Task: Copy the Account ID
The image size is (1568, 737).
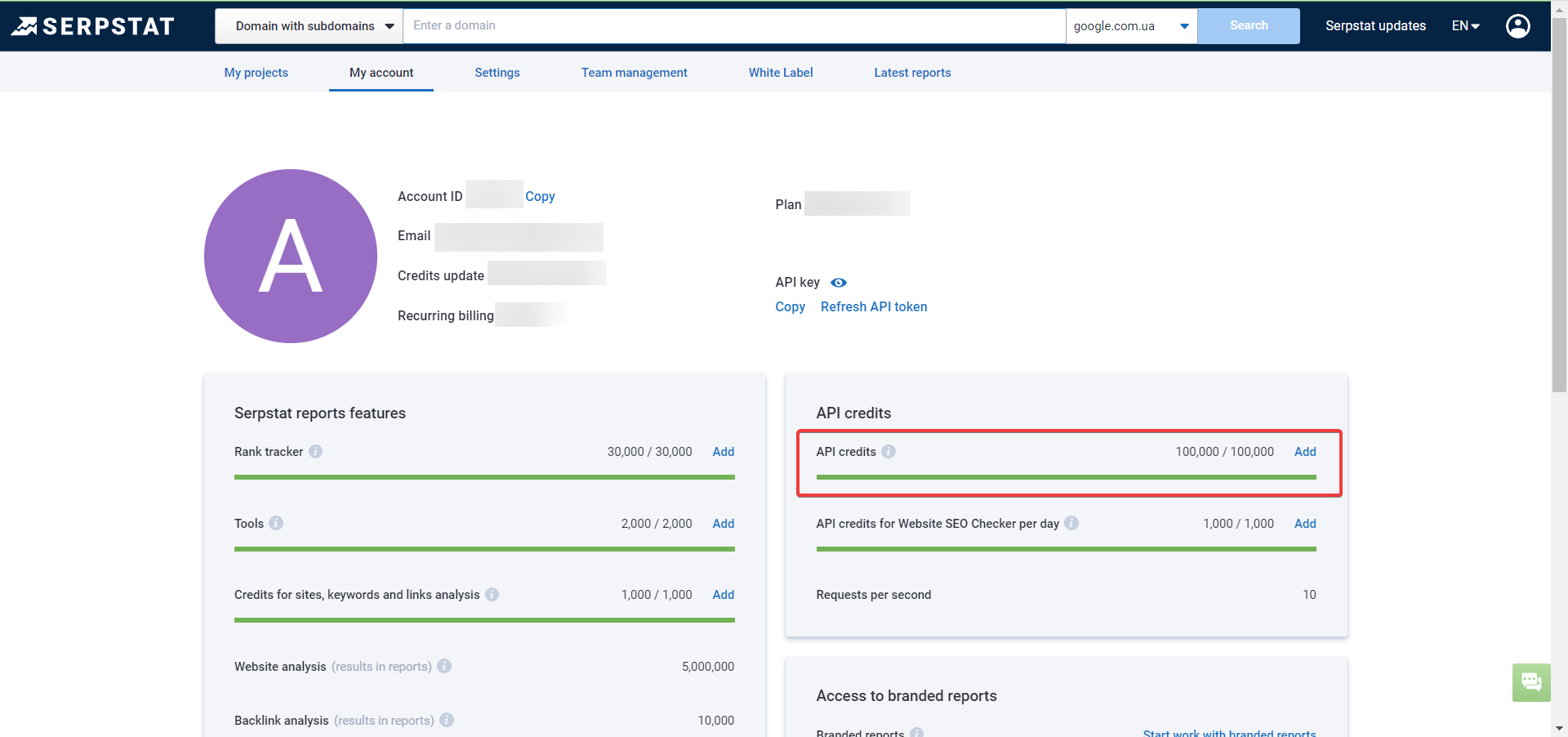Action: [x=540, y=197]
